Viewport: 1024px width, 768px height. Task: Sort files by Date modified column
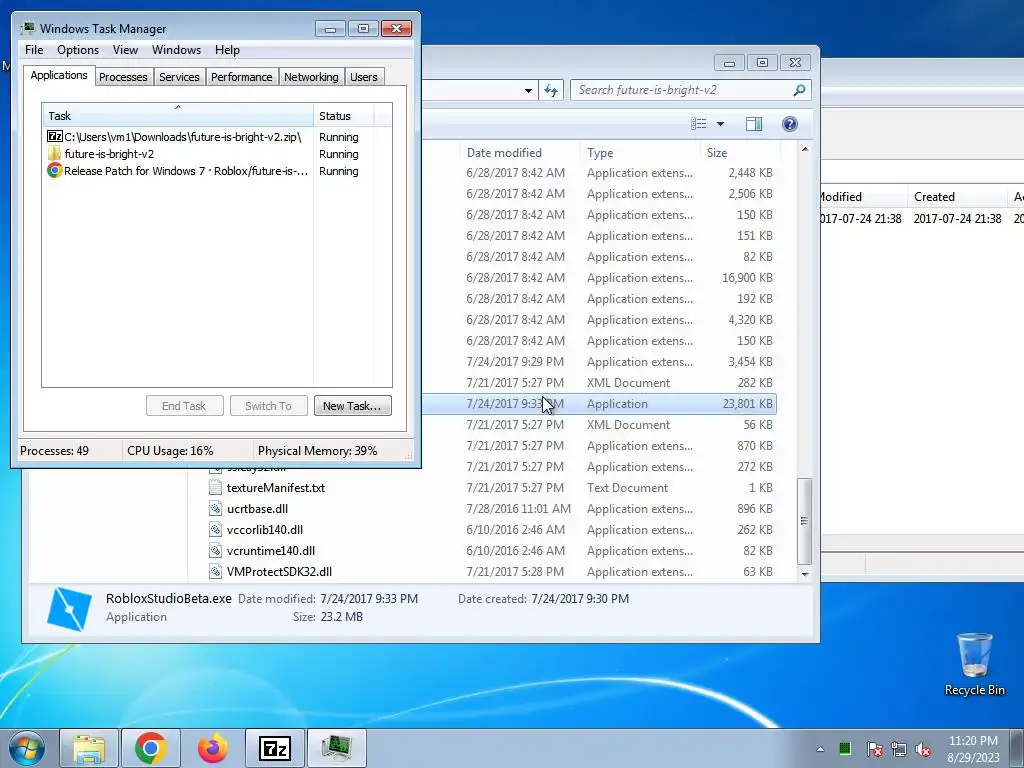[520, 153]
